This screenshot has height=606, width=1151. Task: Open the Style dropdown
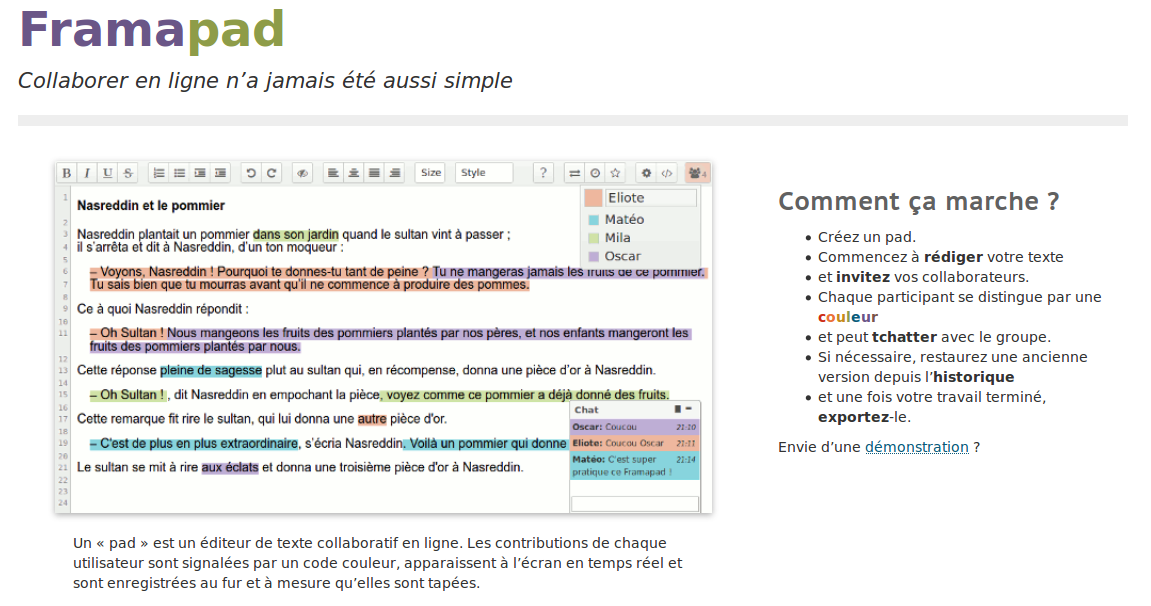pos(484,173)
